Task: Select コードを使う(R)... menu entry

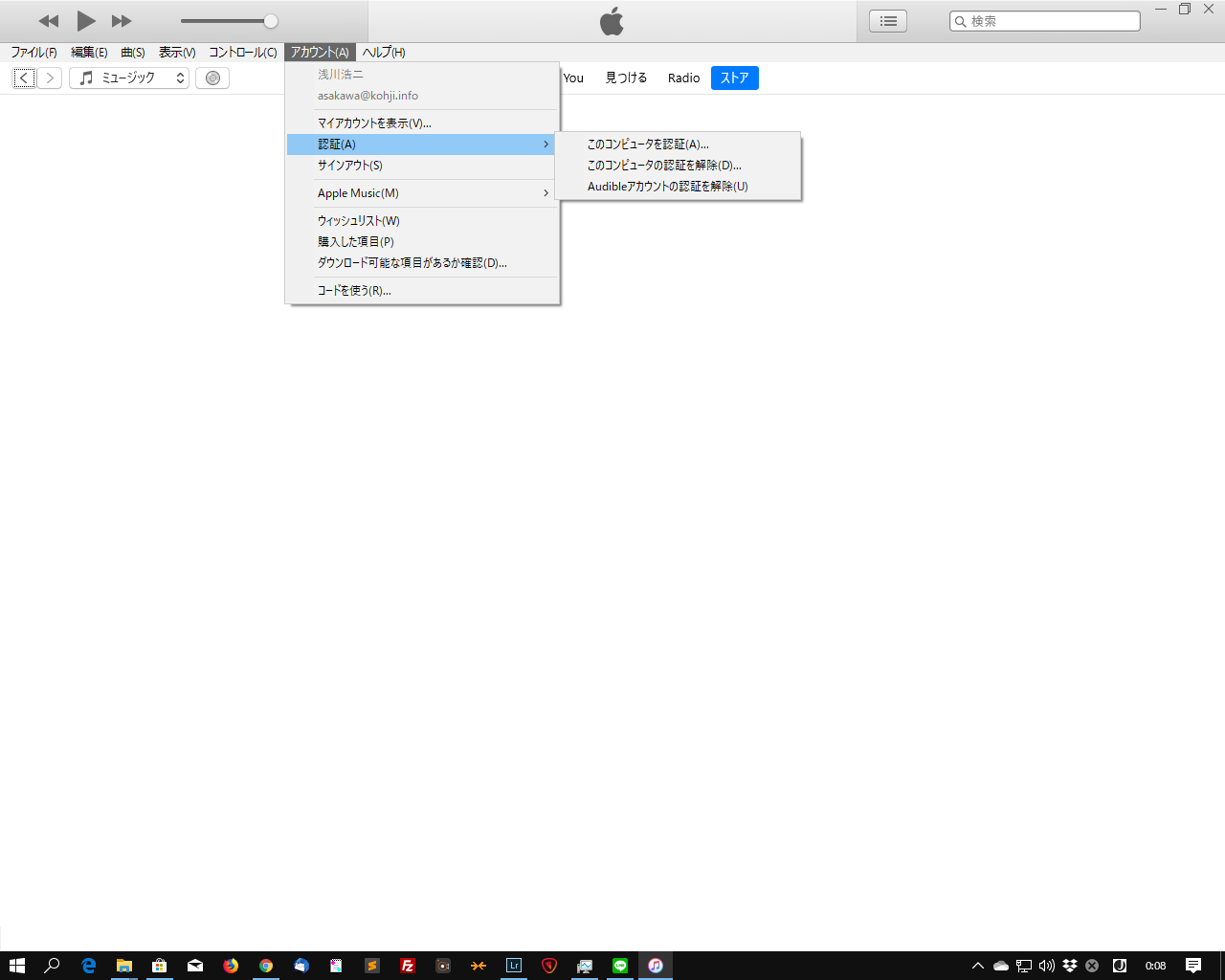Action: pos(422,291)
